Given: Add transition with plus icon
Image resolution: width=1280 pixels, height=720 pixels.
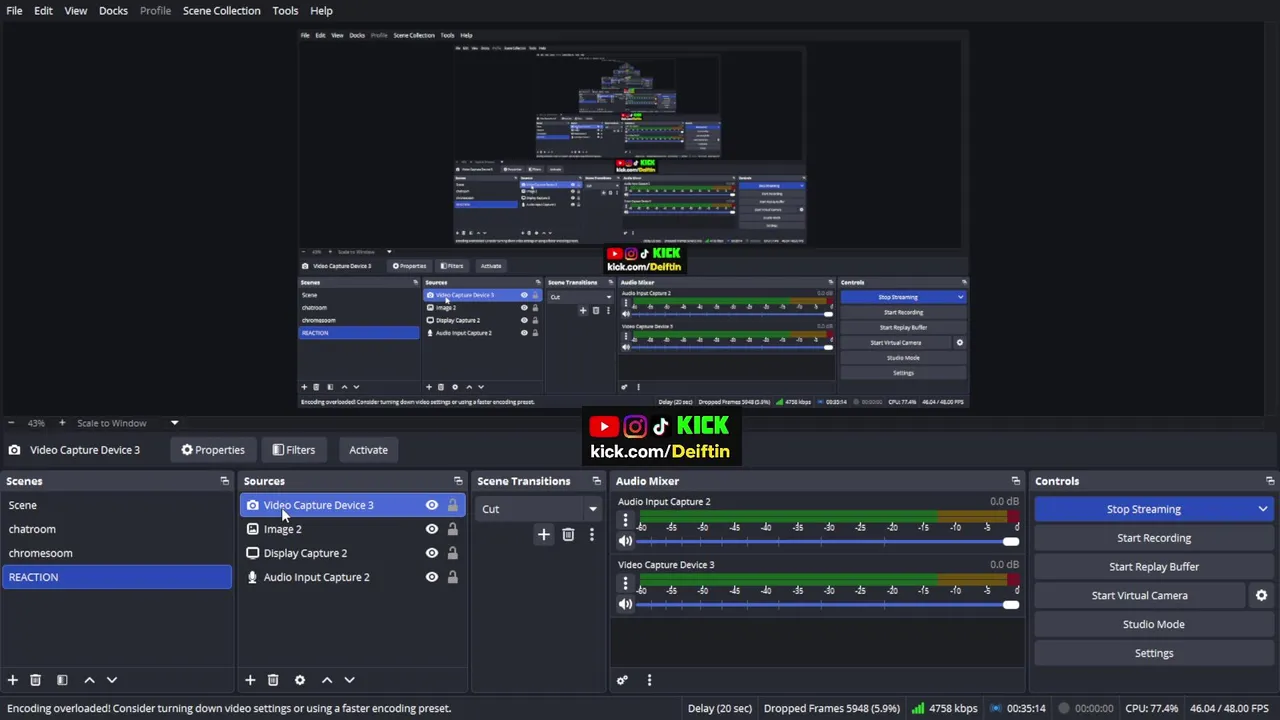Looking at the screenshot, I should [544, 535].
